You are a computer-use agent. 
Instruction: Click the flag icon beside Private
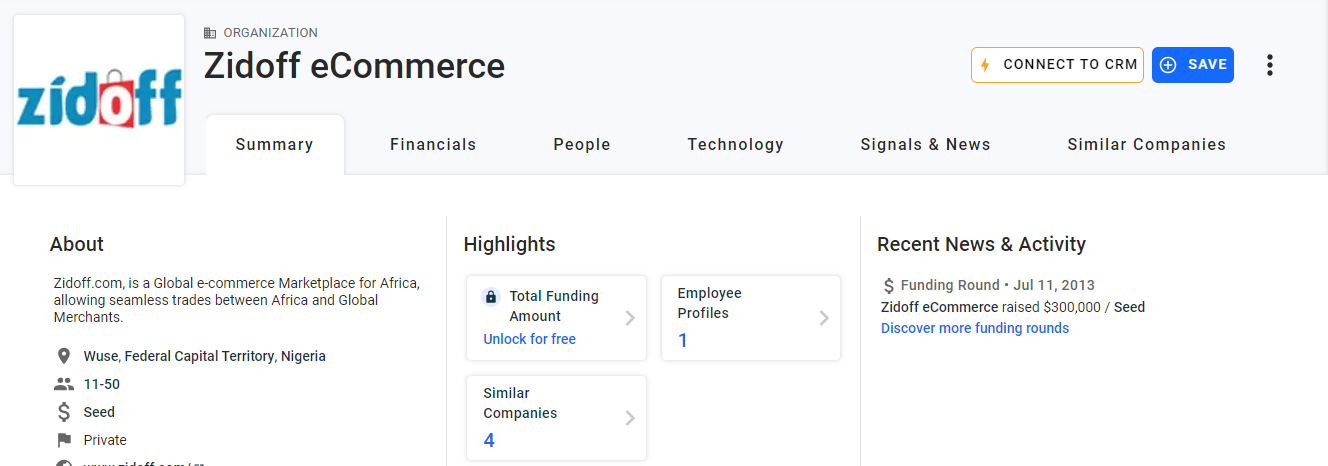[64, 440]
